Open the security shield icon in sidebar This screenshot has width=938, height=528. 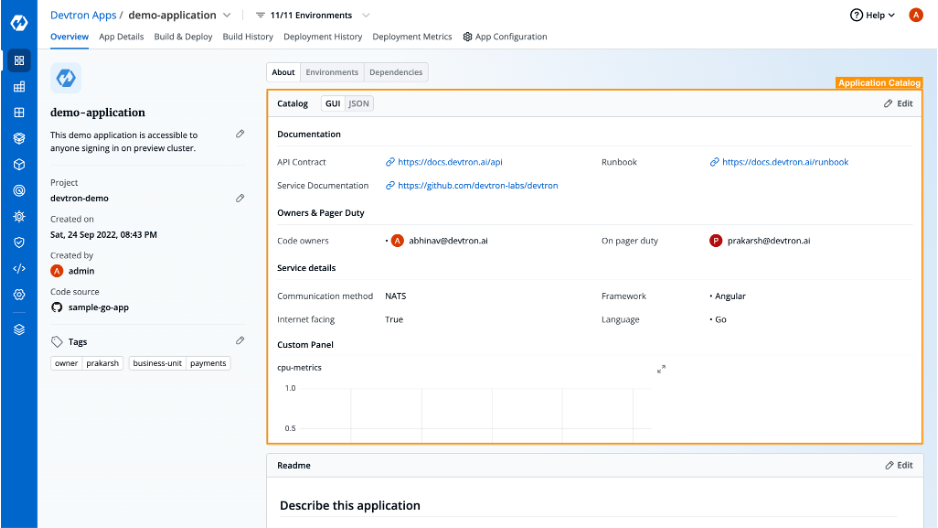click(19, 242)
